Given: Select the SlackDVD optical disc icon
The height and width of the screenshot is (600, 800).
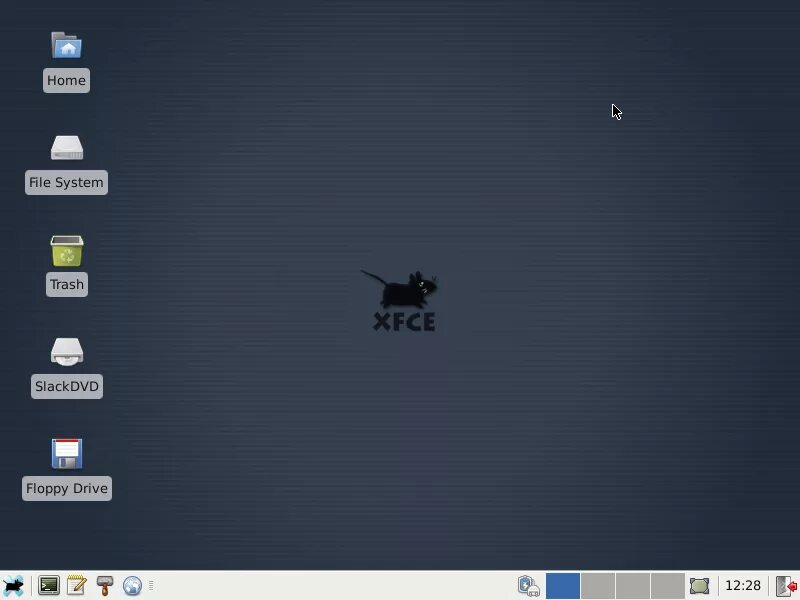Looking at the screenshot, I should click(67, 352).
